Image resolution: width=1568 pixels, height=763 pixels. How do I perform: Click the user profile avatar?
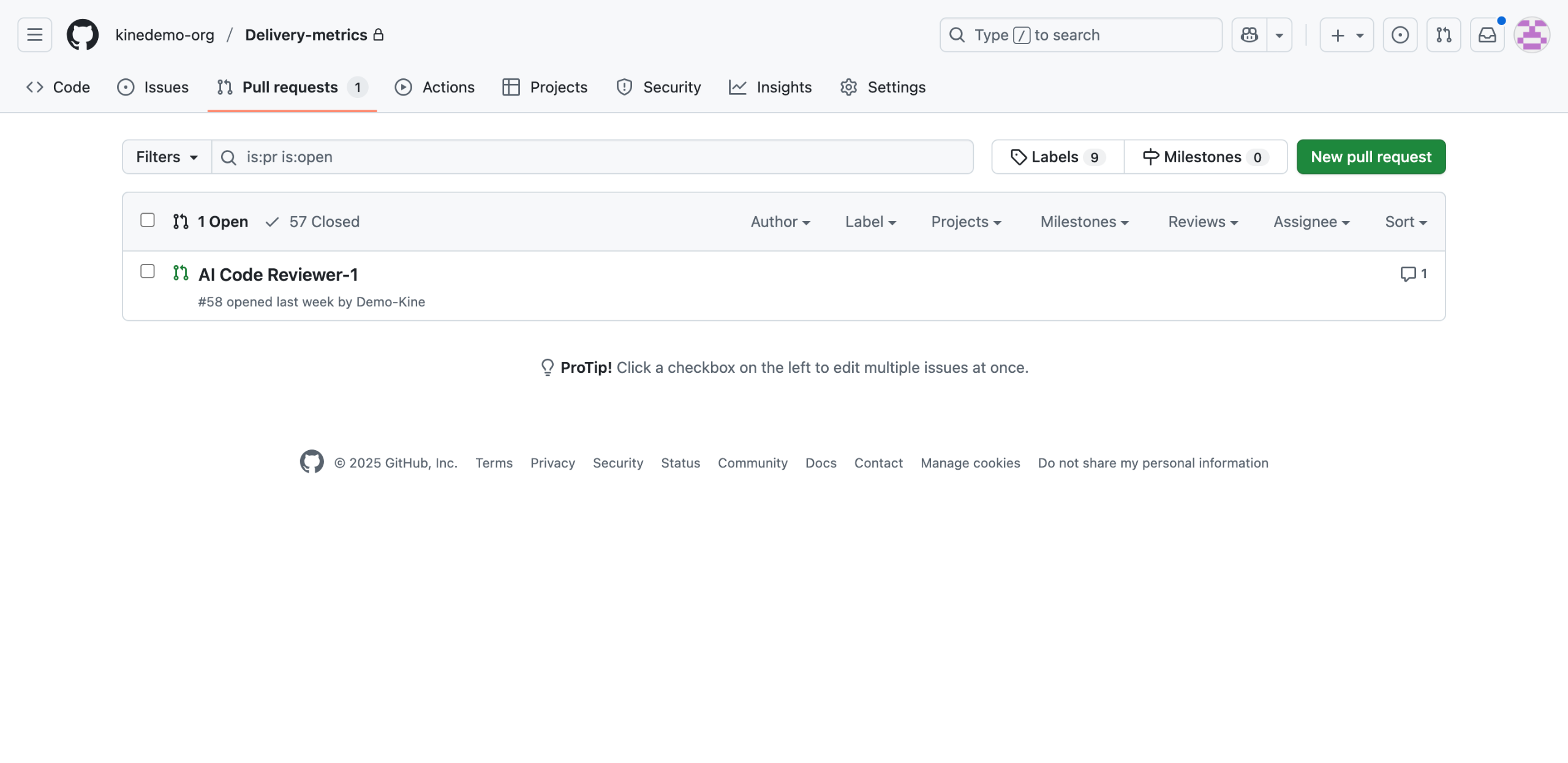[1532, 35]
